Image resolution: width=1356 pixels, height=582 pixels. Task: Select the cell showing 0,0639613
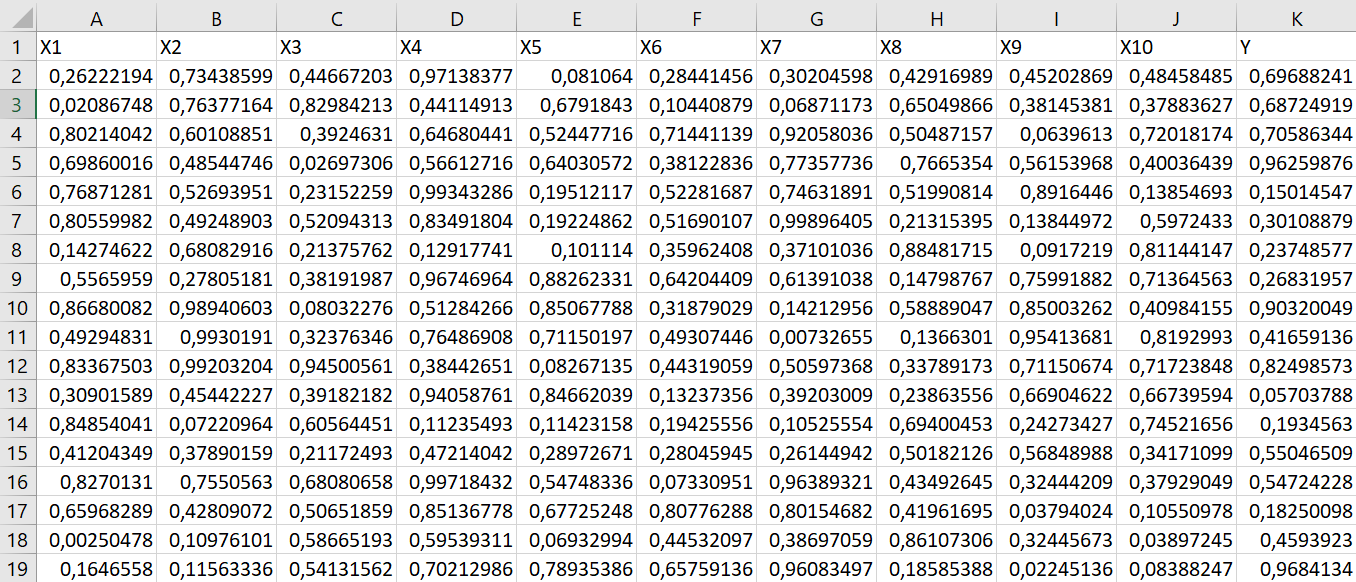[x=1056, y=134]
